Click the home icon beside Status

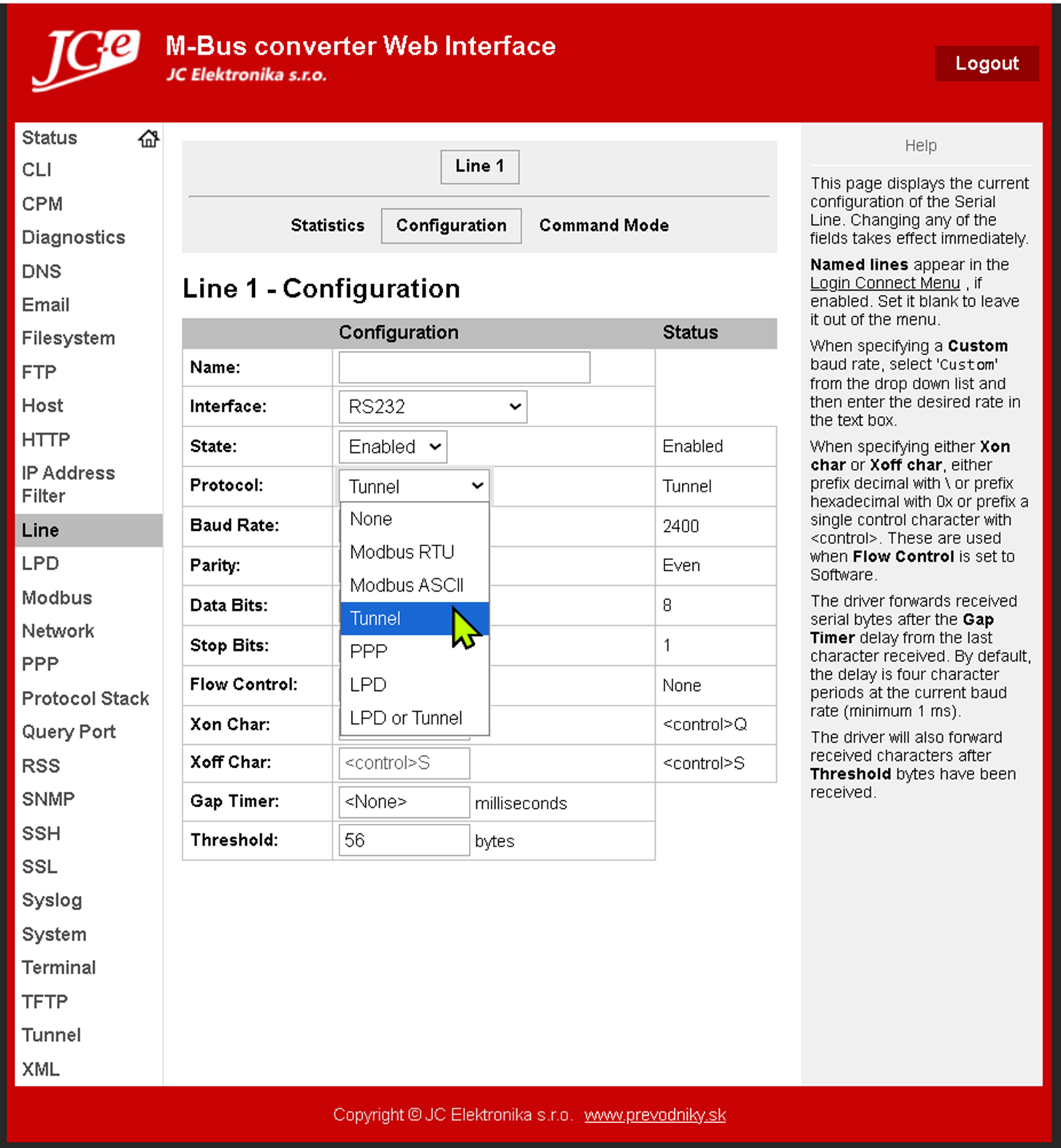[148, 138]
